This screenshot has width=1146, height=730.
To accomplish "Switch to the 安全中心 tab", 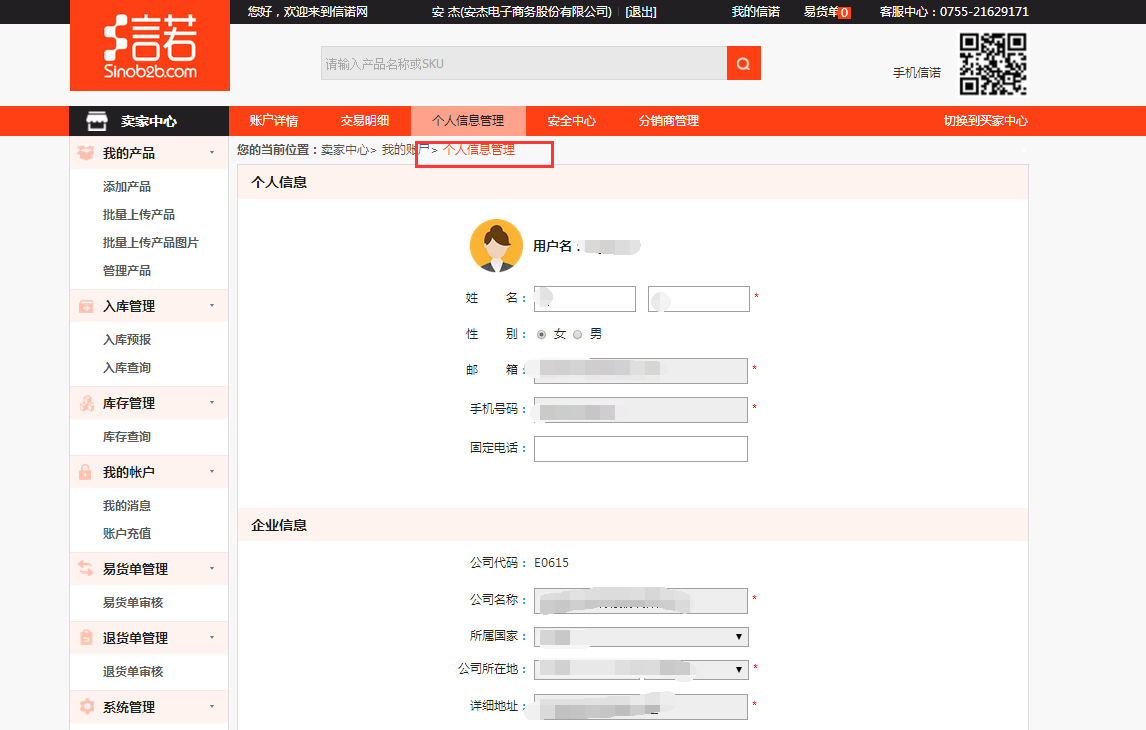I will click(571, 121).
